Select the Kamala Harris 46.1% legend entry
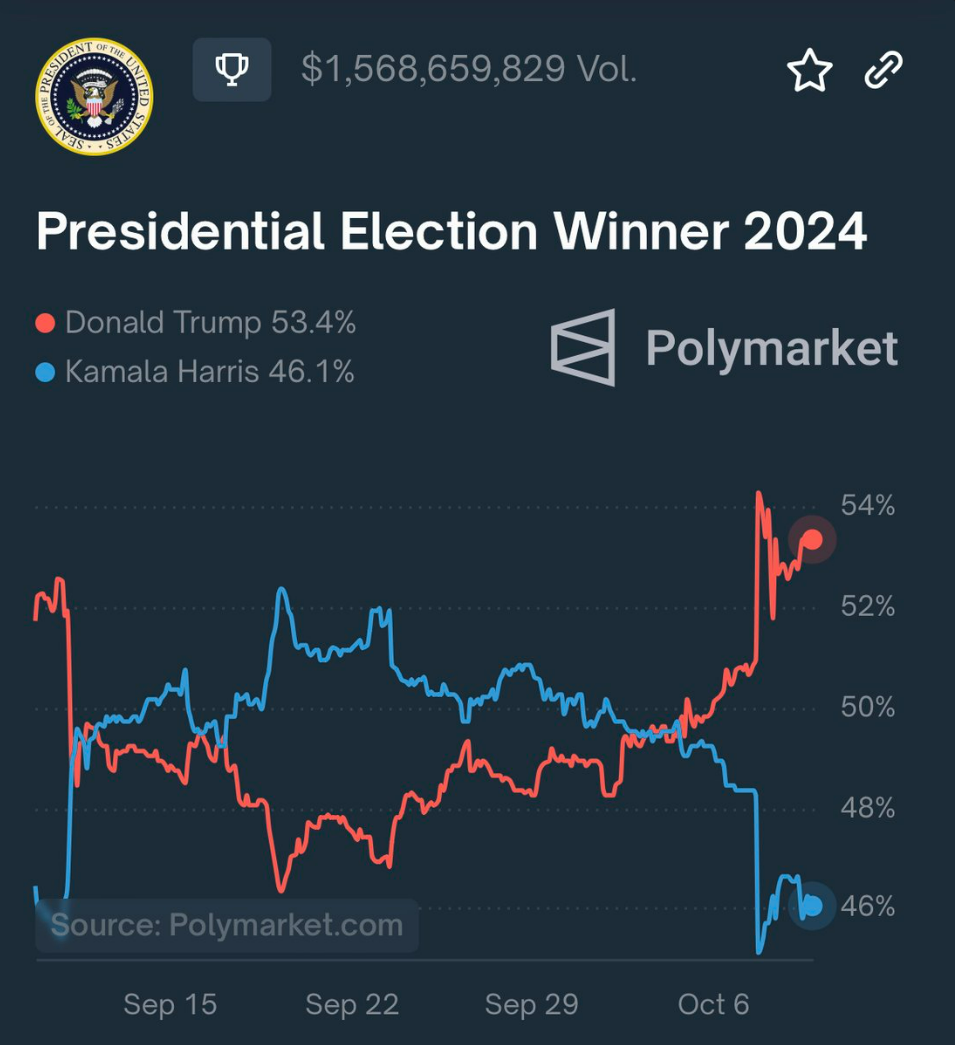The image size is (955, 1045). (x=195, y=373)
